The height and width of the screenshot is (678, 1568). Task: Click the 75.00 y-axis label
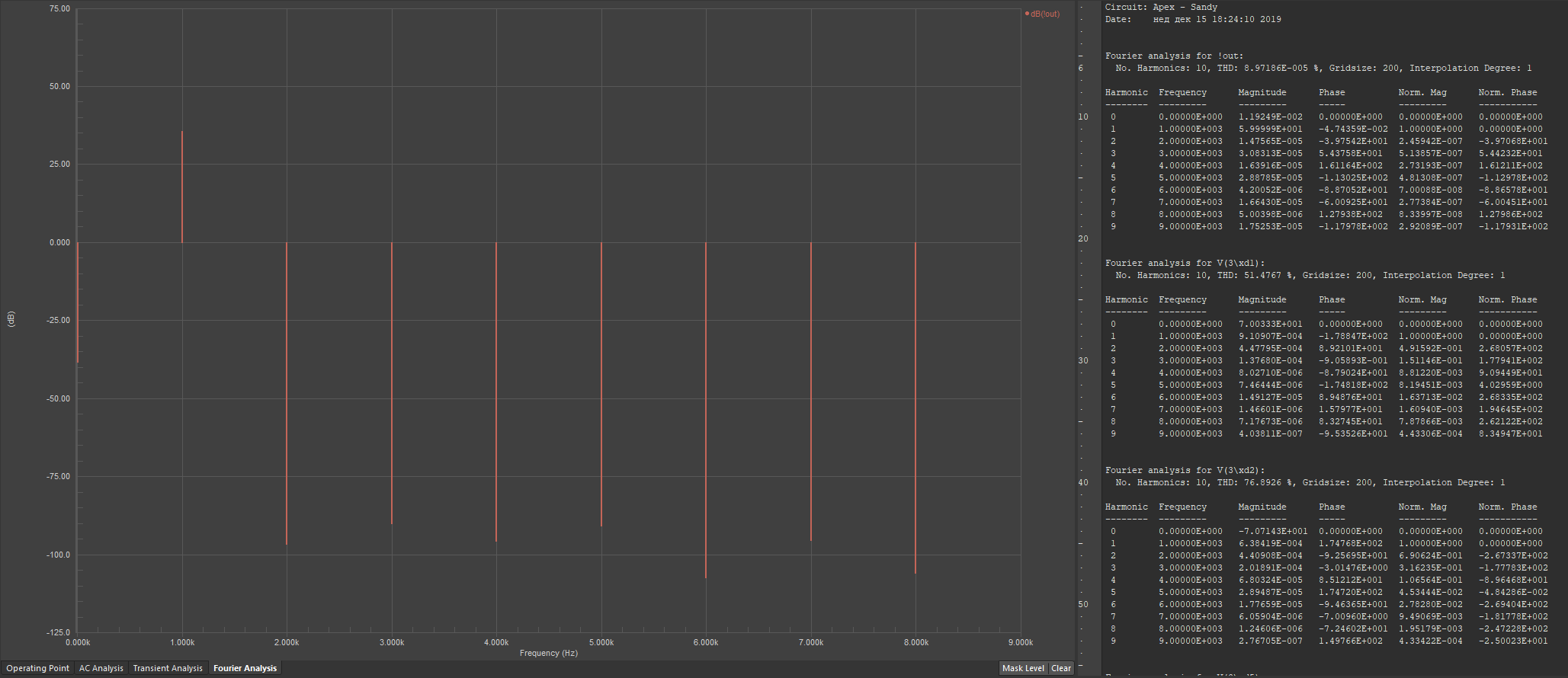pyautogui.click(x=59, y=8)
